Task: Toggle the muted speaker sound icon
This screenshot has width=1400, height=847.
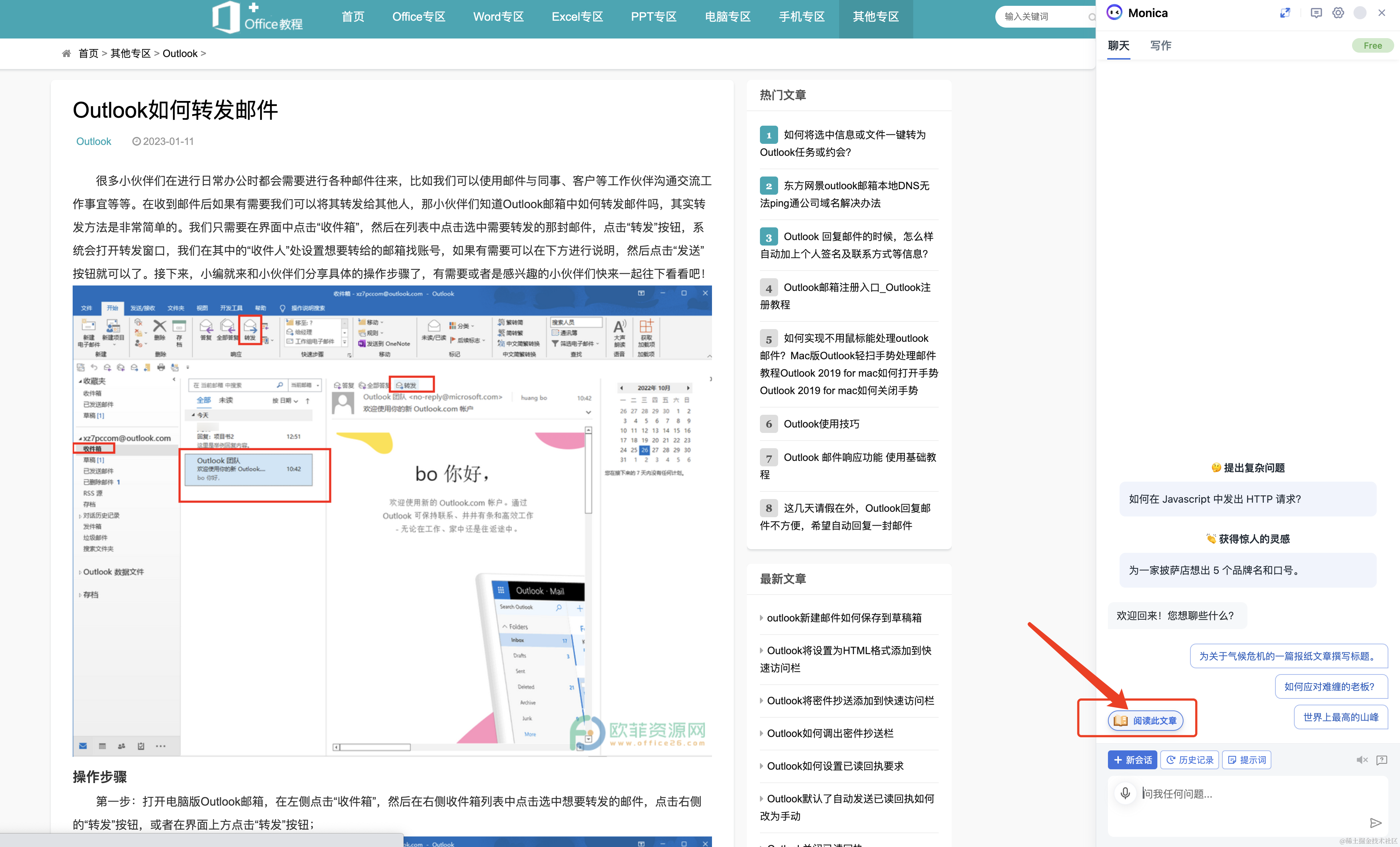Action: pyautogui.click(x=1362, y=760)
